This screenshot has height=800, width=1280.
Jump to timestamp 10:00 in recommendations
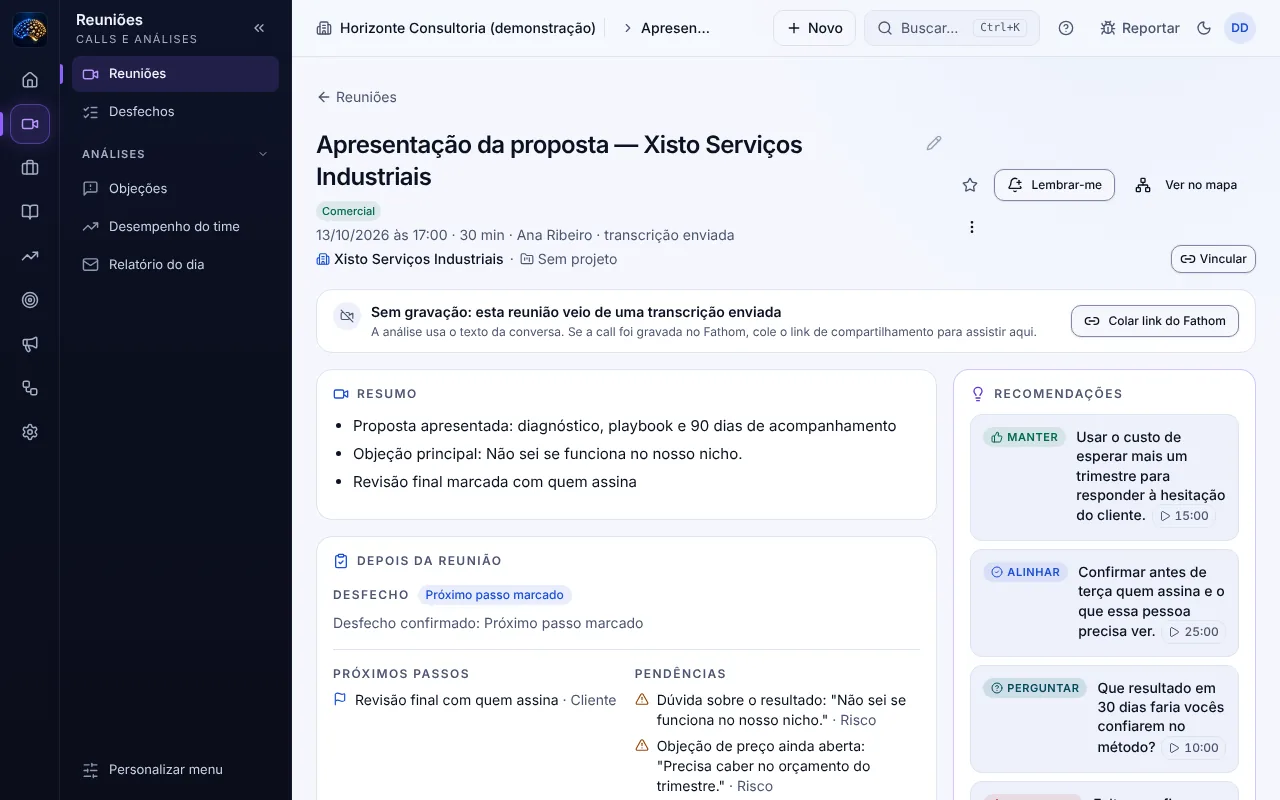click(1192, 748)
